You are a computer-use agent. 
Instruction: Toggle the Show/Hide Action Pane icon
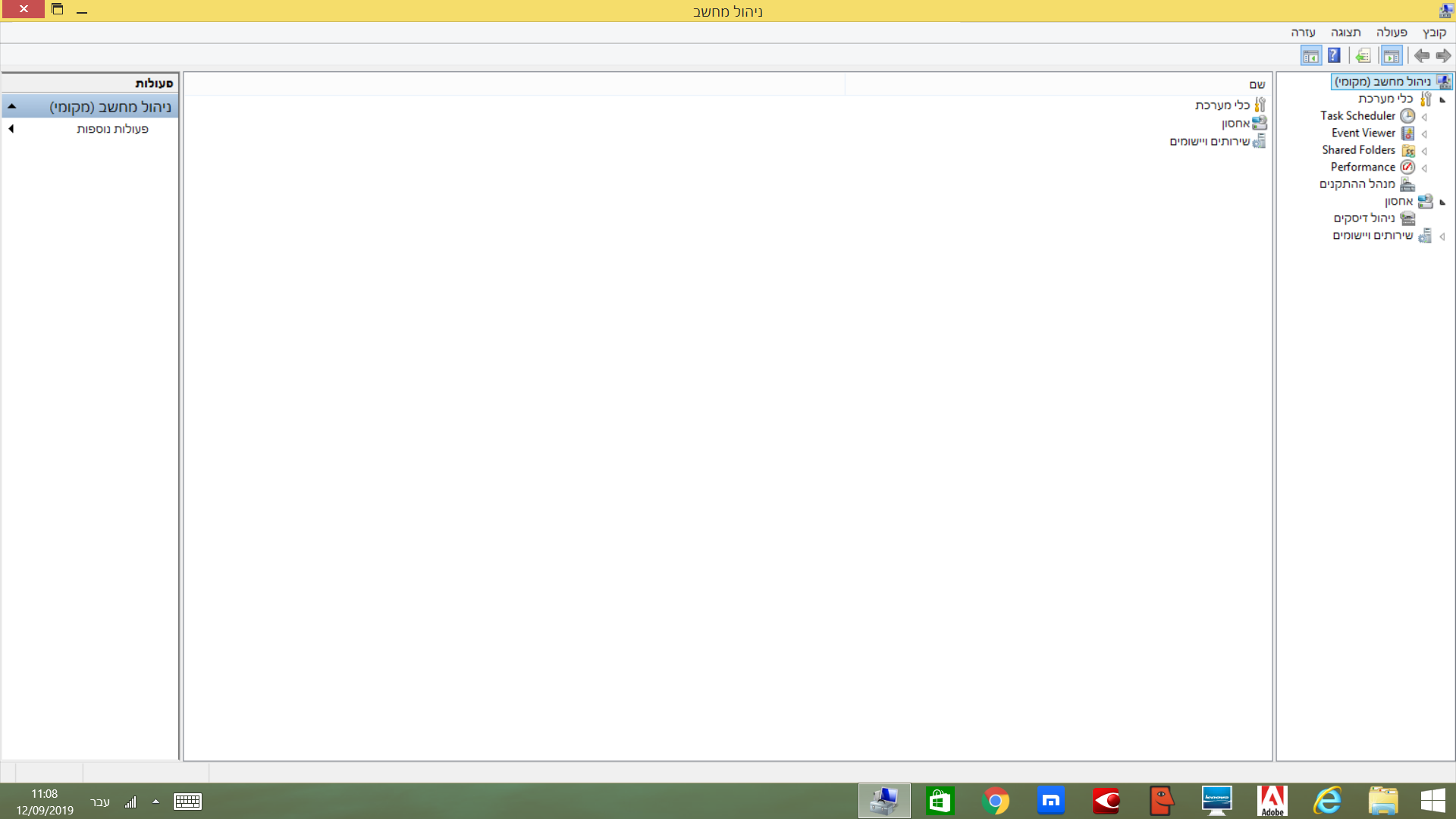(x=1310, y=55)
